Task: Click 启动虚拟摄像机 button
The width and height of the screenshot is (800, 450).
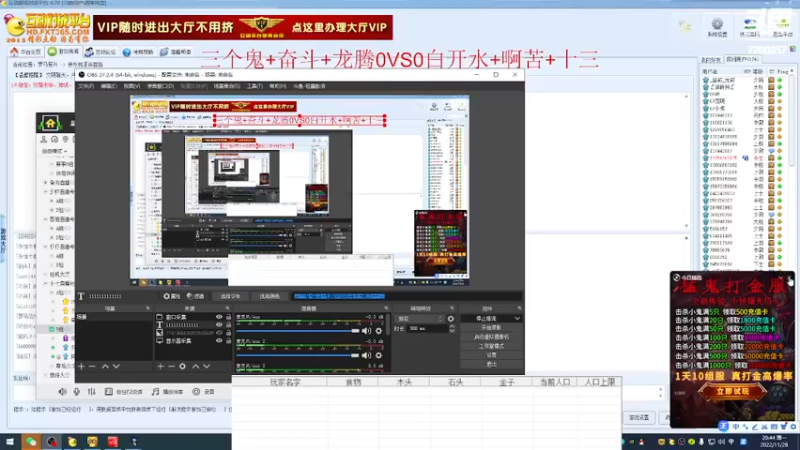Action: coord(491,337)
